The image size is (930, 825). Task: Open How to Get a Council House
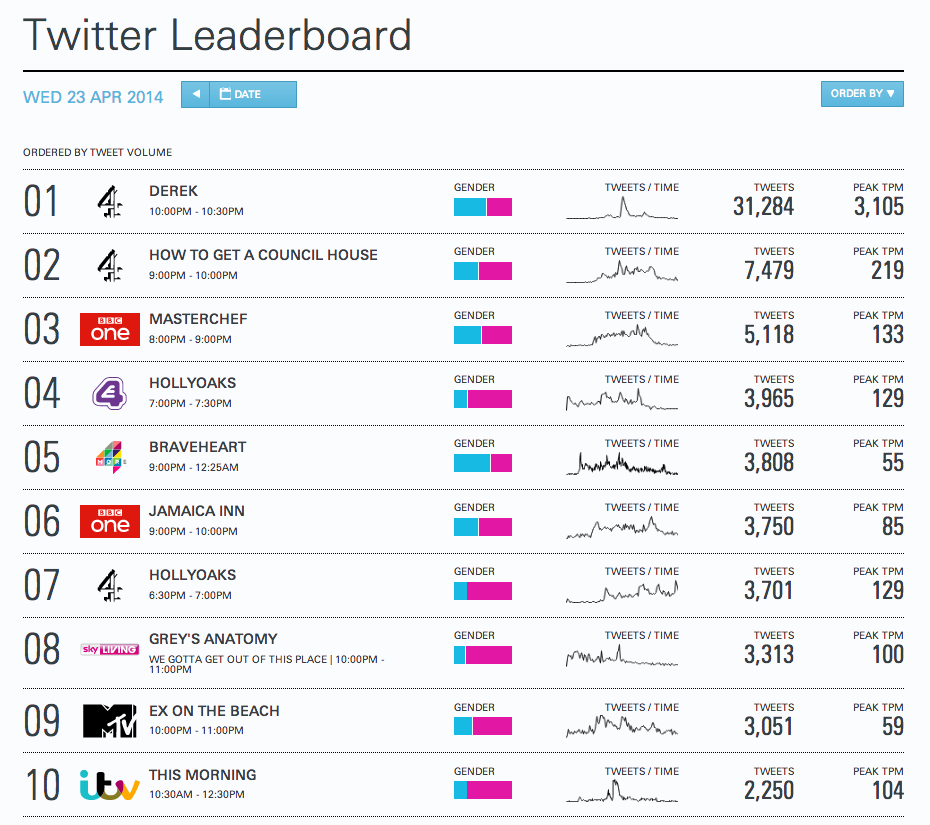point(263,255)
